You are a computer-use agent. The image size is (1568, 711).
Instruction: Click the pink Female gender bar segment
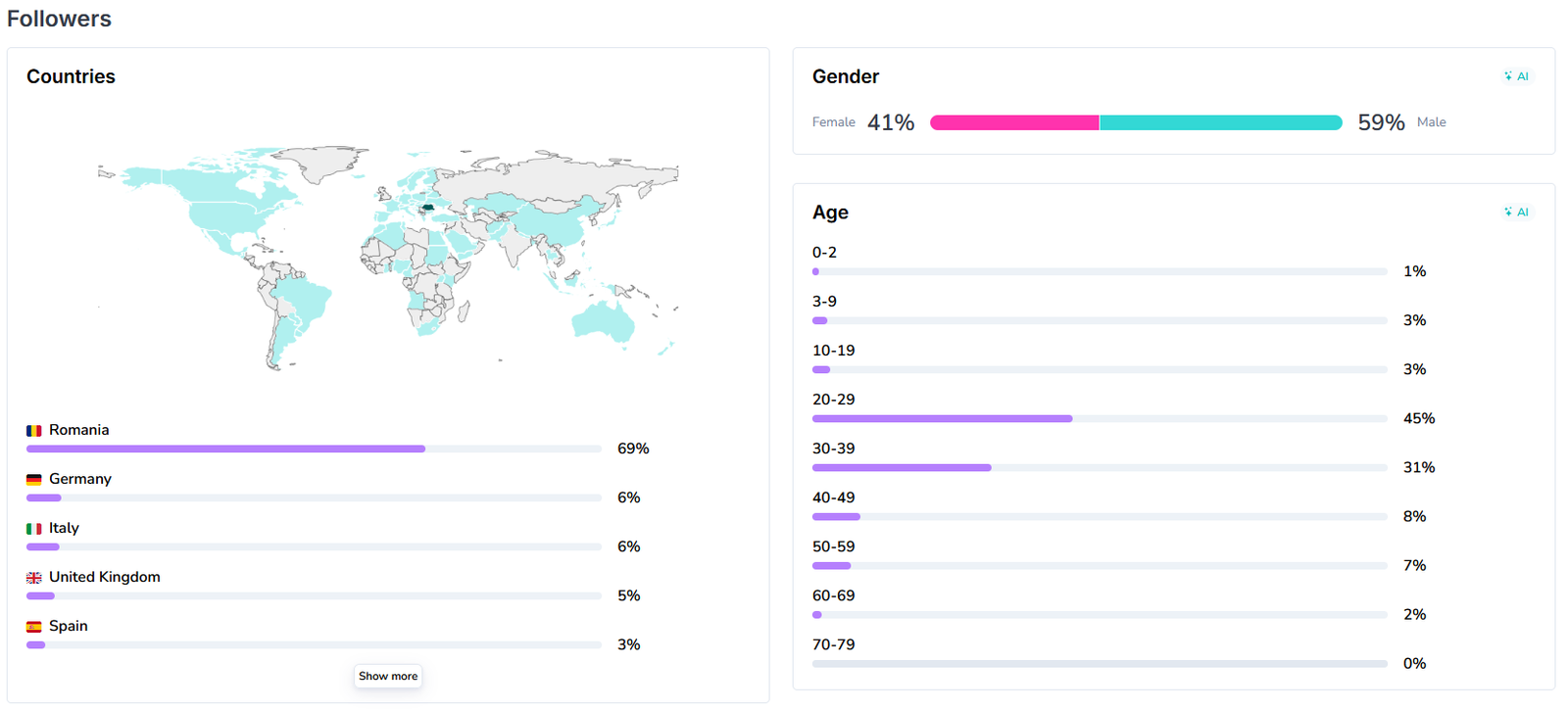click(1014, 122)
